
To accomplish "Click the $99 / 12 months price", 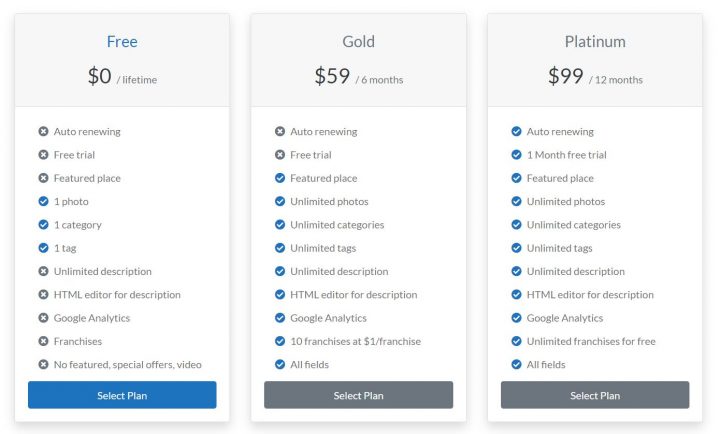I will pos(595,76).
